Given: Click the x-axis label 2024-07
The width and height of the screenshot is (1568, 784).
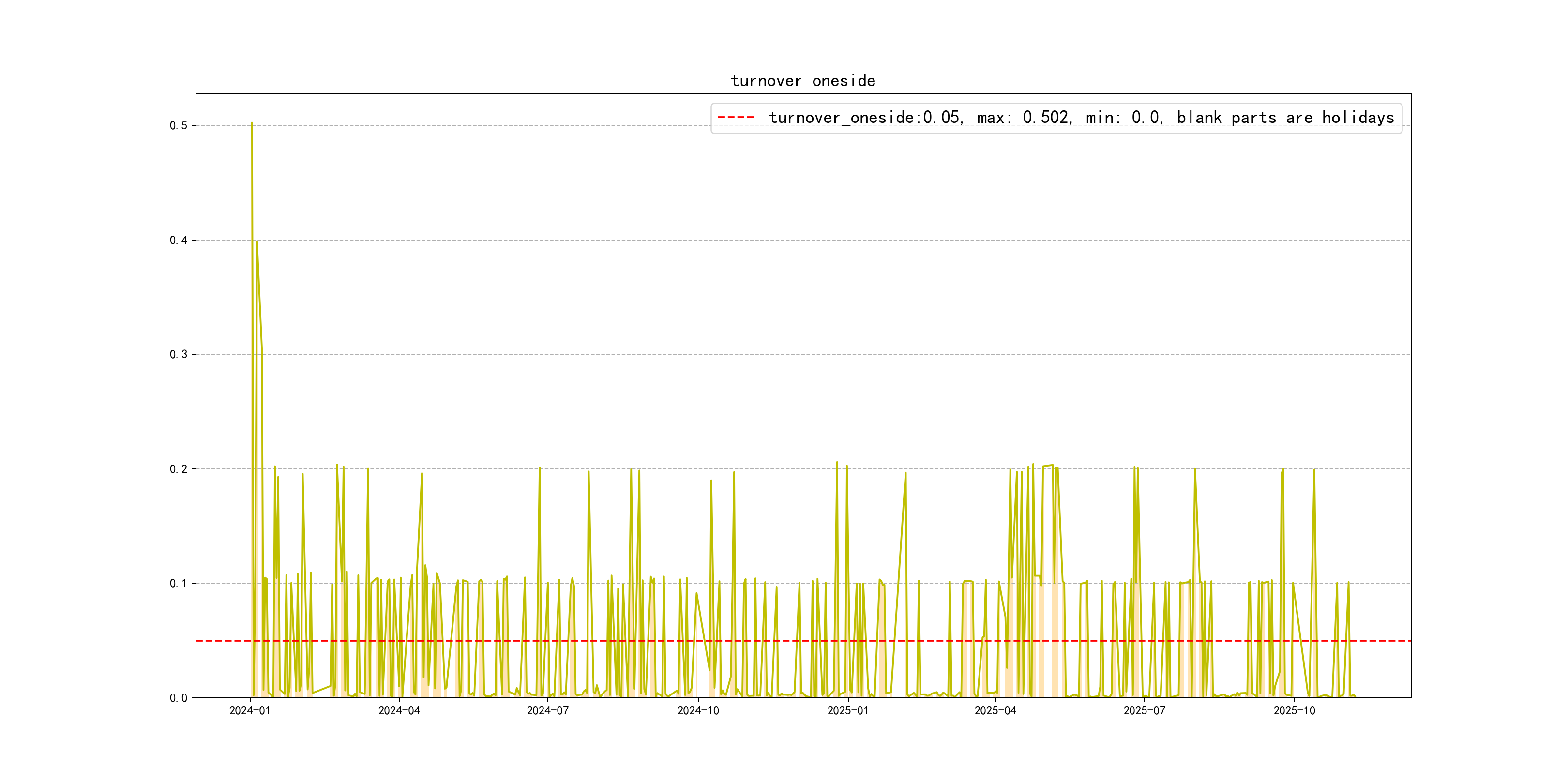Looking at the screenshot, I should [547, 711].
